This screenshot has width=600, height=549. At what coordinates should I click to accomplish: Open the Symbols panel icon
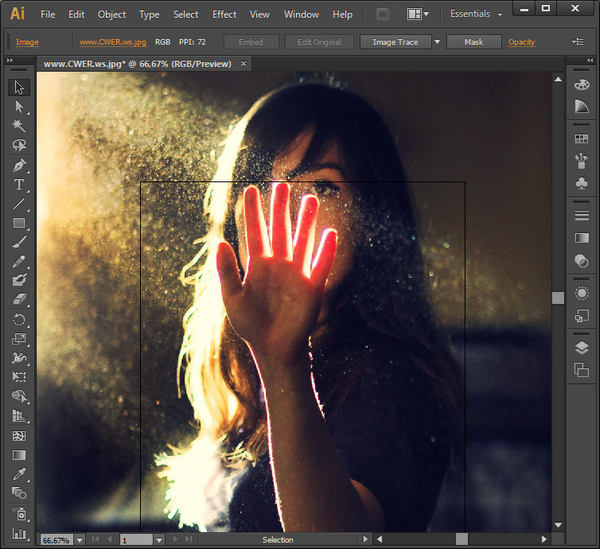(x=582, y=183)
